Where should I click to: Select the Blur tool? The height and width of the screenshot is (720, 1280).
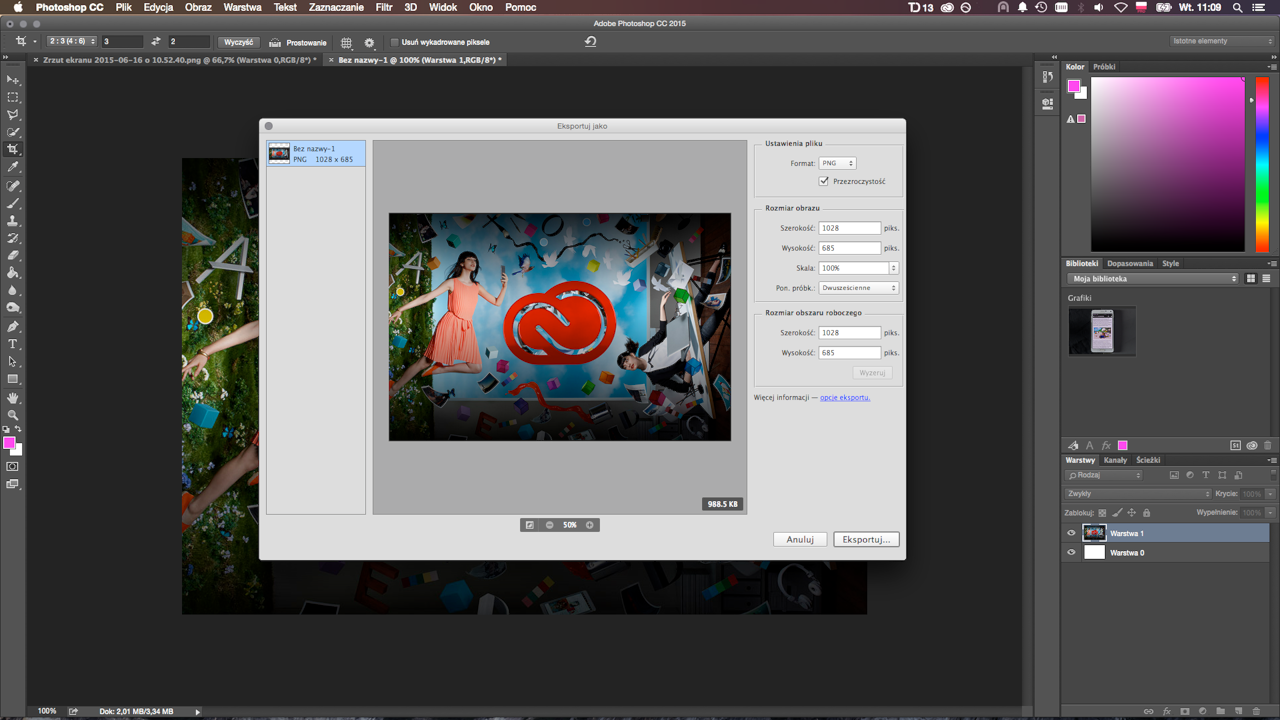click(13, 290)
